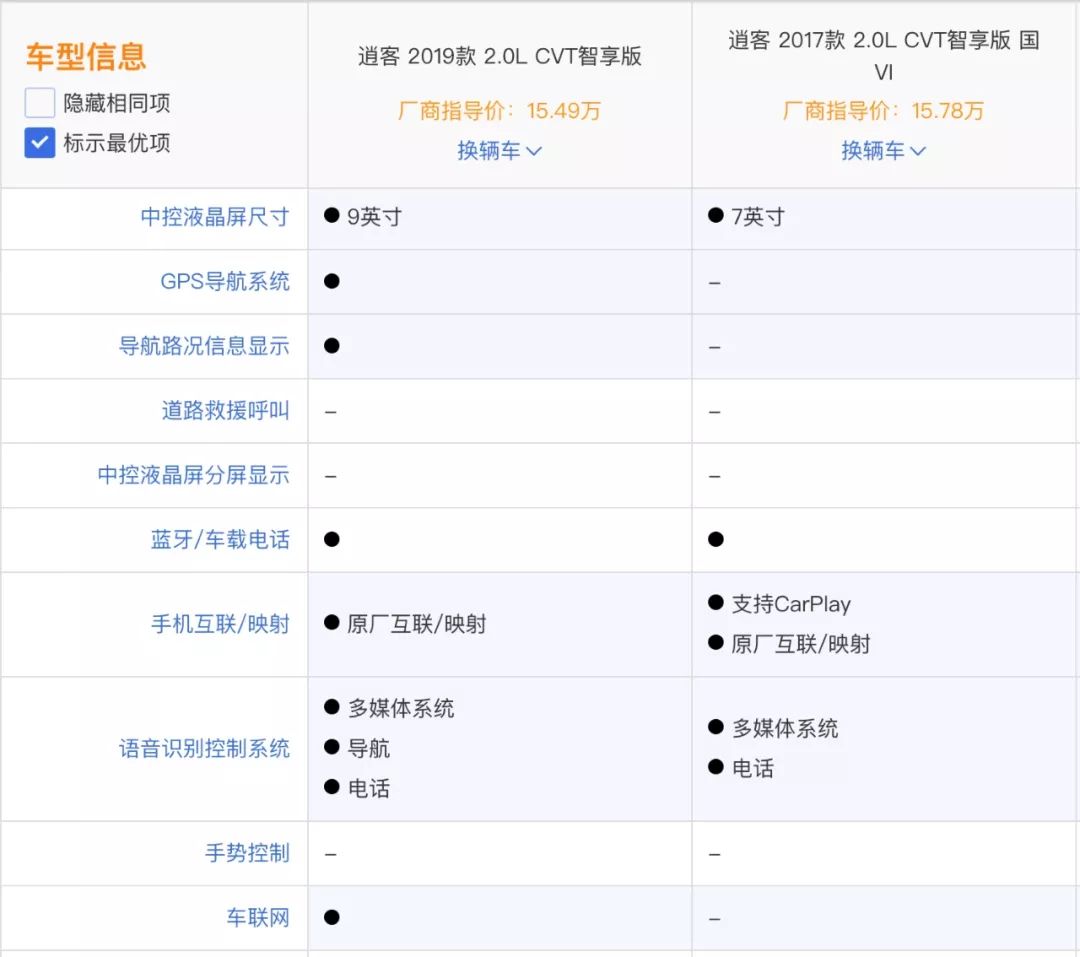Click the 厂商指导价 15.78万 price text
Screen dimensions: 1080x957
pos(884,112)
